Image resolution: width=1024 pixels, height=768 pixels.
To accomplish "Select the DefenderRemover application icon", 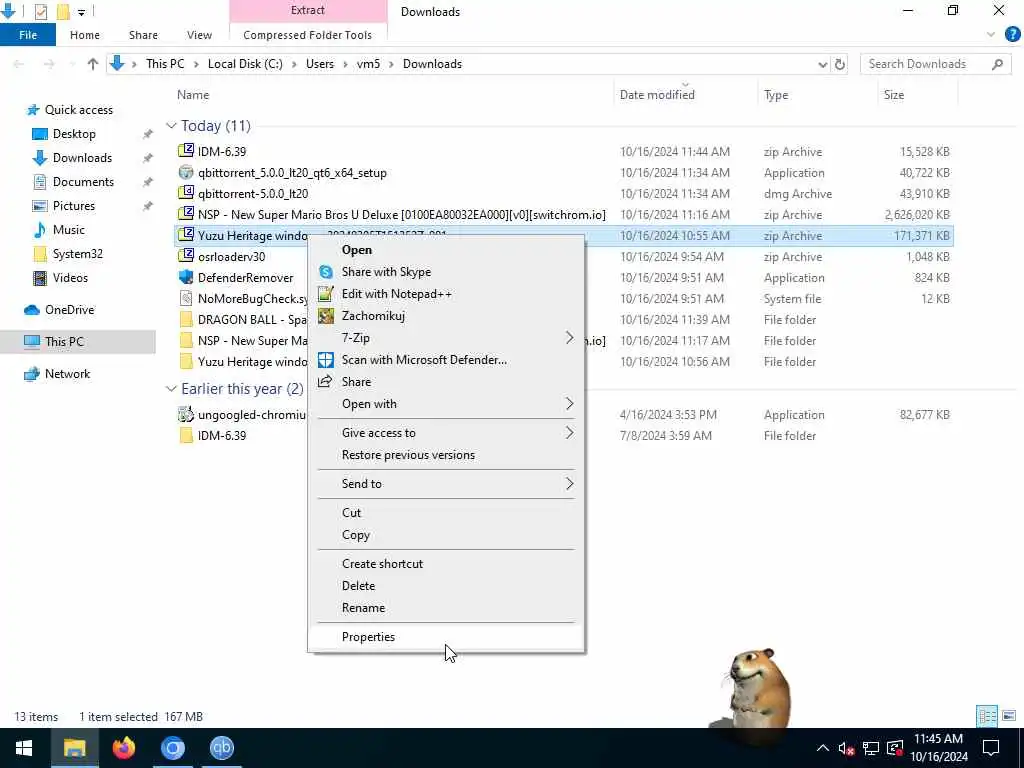I will (x=186, y=278).
